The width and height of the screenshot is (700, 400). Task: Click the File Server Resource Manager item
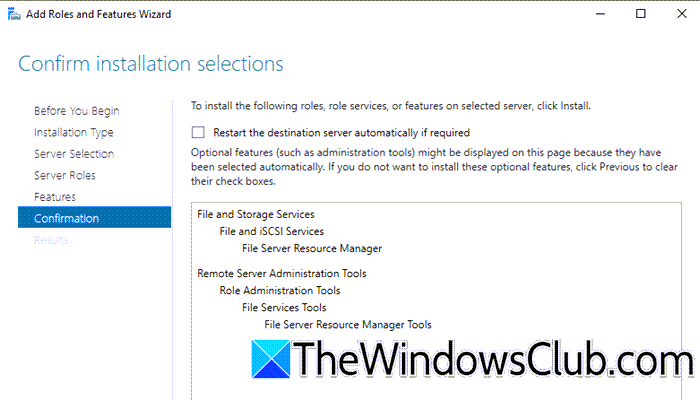(x=312, y=248)
